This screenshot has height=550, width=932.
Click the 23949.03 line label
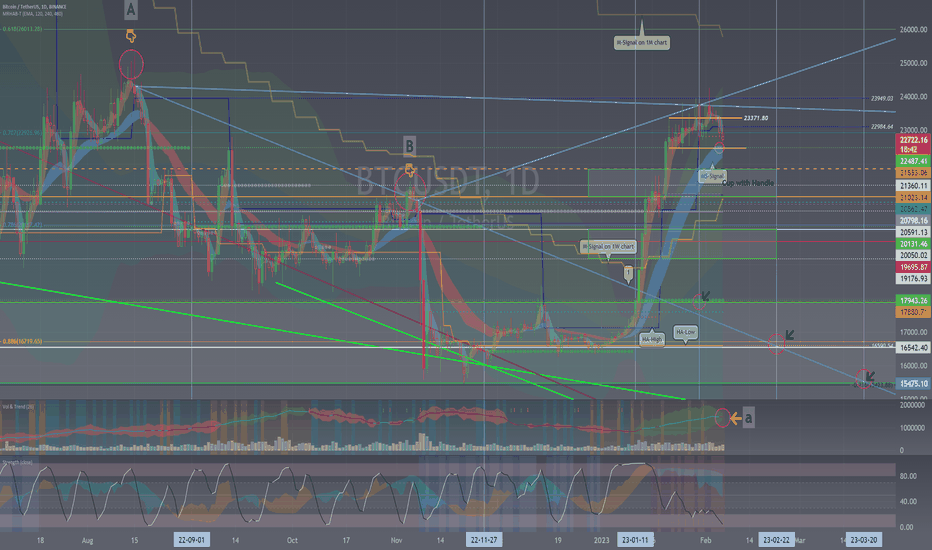pyautogui.click(x=882, y=99)
